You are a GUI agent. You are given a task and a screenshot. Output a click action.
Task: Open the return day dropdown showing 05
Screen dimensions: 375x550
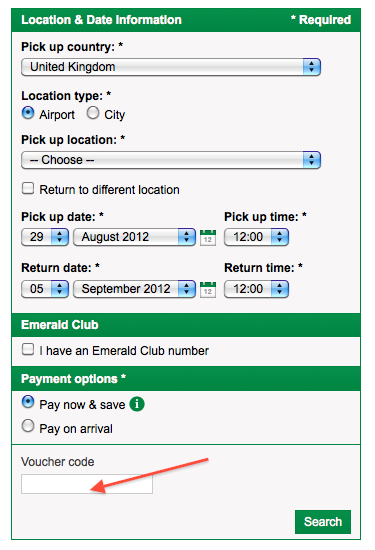(45, 289)
